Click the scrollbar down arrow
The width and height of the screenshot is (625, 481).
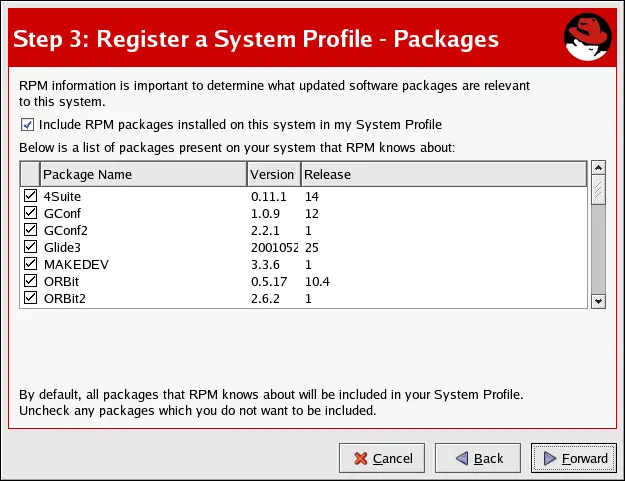599,300
